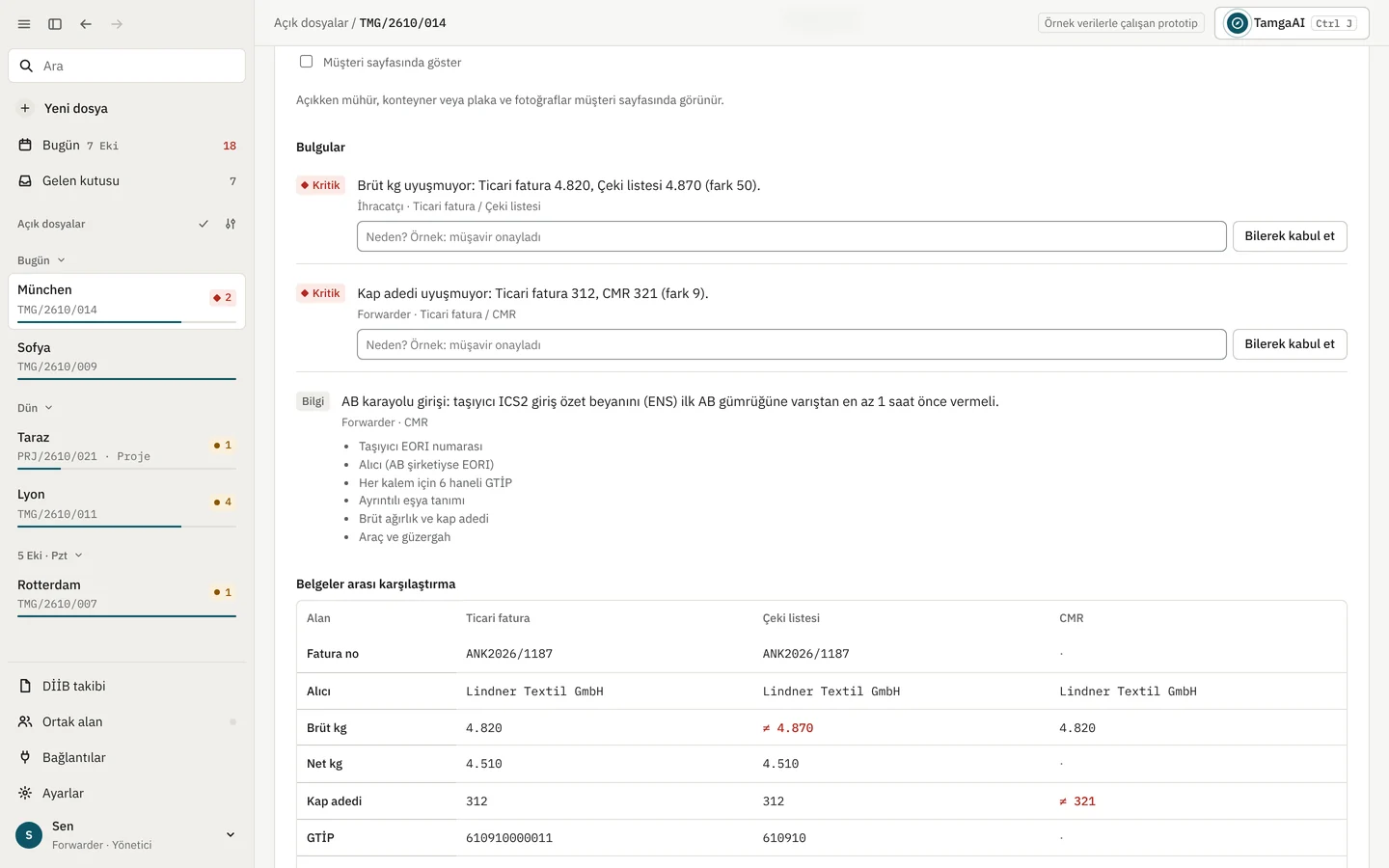Click the reason field under Brüt kg finding
Viewport: 1389px width, 868px height.
(x=791, y=236)
